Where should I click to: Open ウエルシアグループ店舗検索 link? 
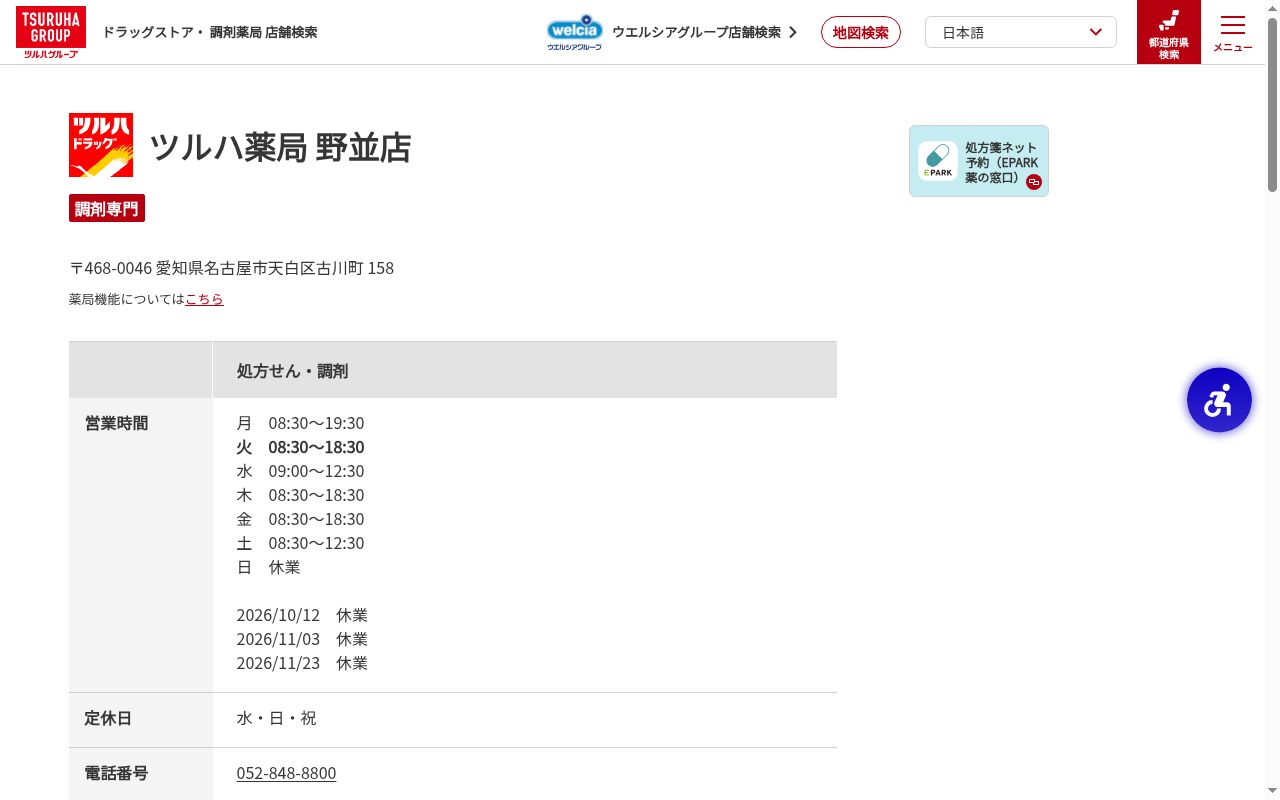tap(704, 32)
